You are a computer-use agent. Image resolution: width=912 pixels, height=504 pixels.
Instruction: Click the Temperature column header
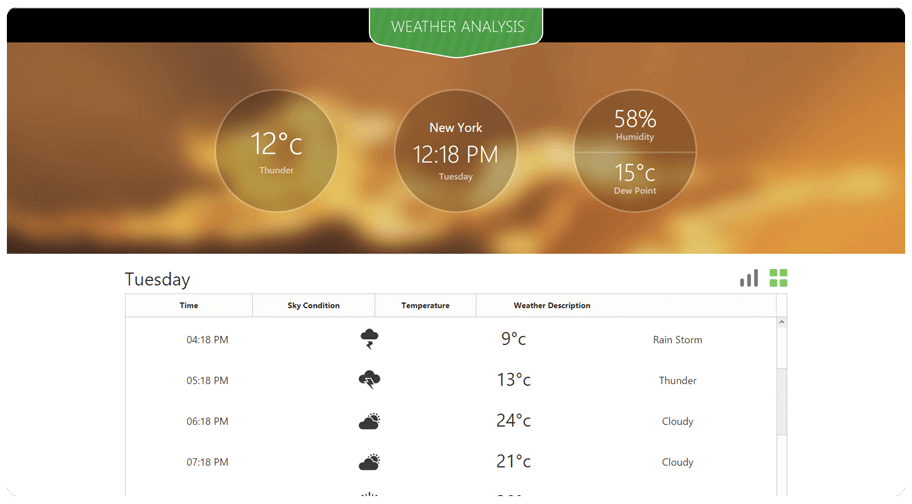click(425, 305)
